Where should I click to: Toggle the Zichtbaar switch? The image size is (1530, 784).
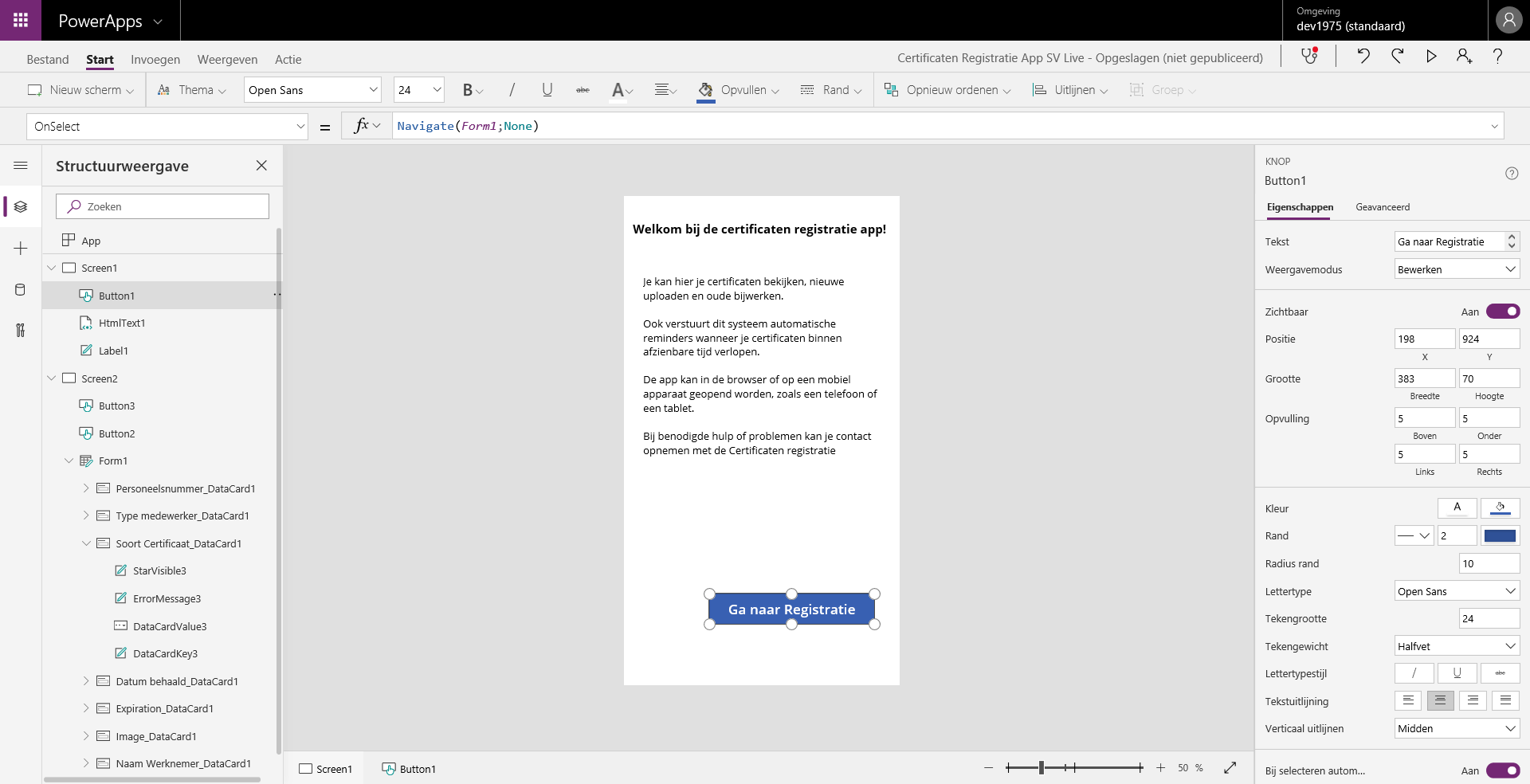point(1503,312)
